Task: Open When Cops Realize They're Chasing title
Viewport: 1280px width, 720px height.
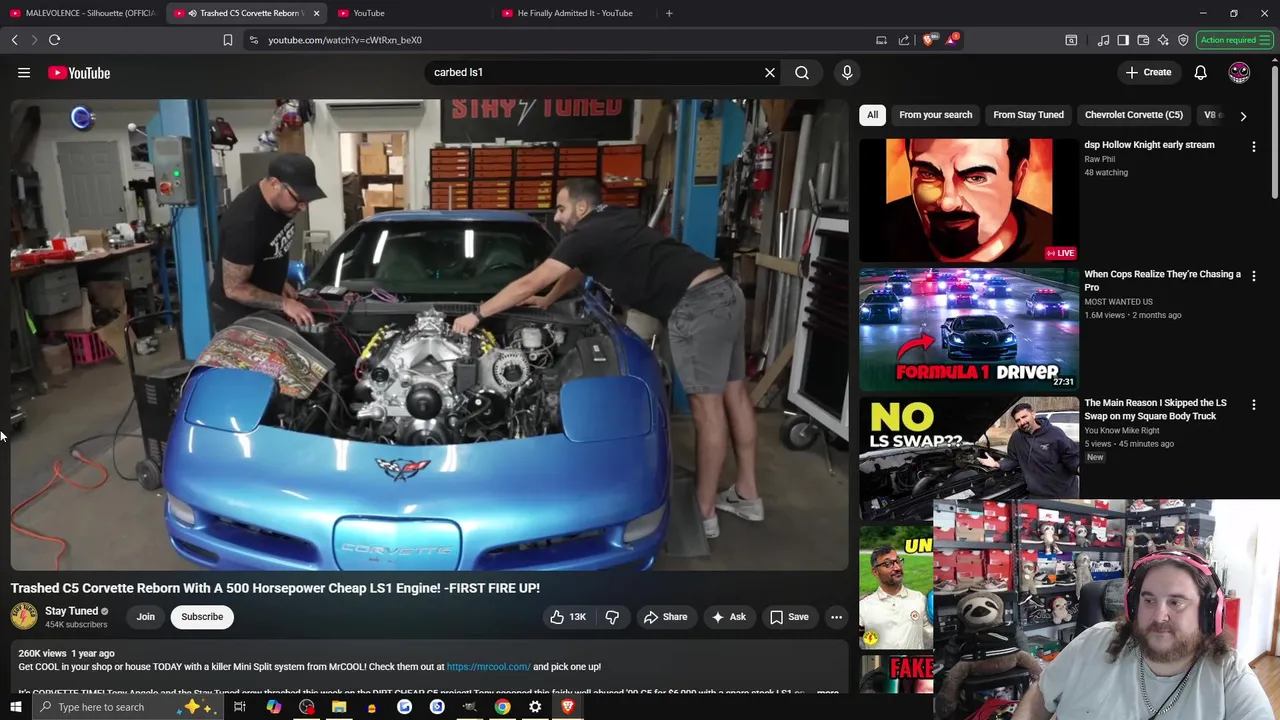Action: [x=1162, y=280]
